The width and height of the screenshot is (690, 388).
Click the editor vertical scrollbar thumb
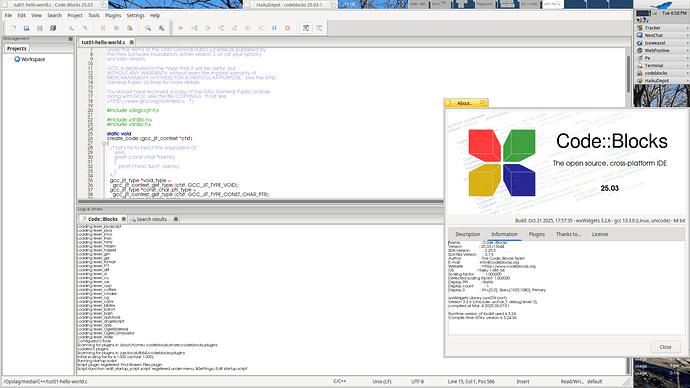tap(629, 73)
